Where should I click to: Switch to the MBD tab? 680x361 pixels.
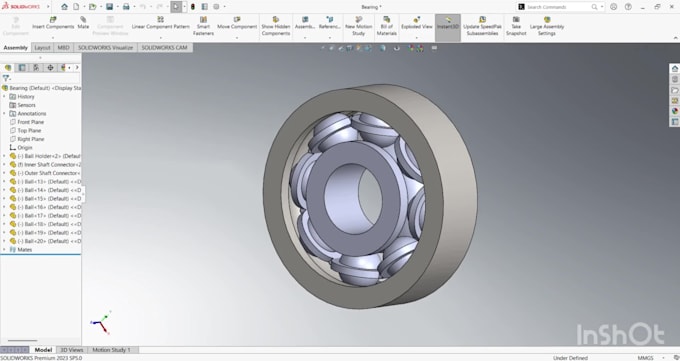point(64,48)
